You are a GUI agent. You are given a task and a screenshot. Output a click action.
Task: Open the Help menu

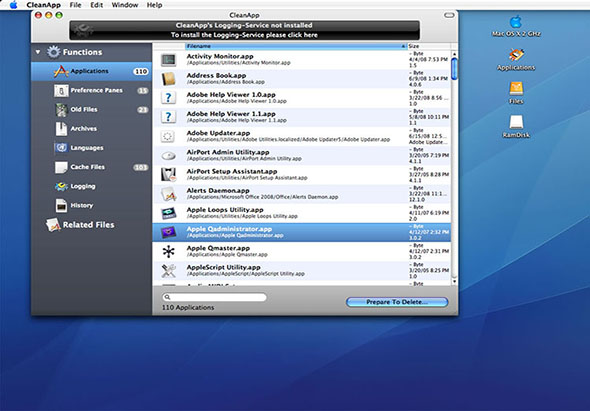pos(154,5)
